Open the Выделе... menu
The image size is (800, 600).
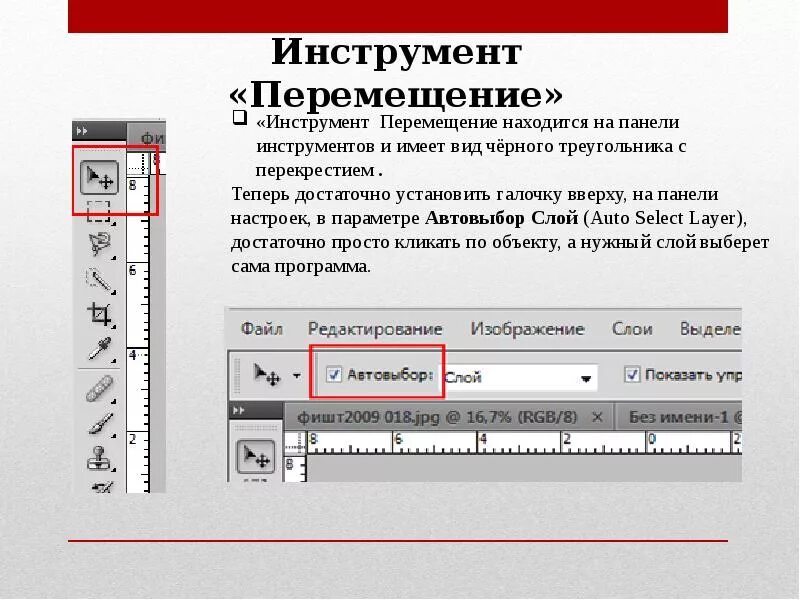pyautogui.click(x=710, y=329)
